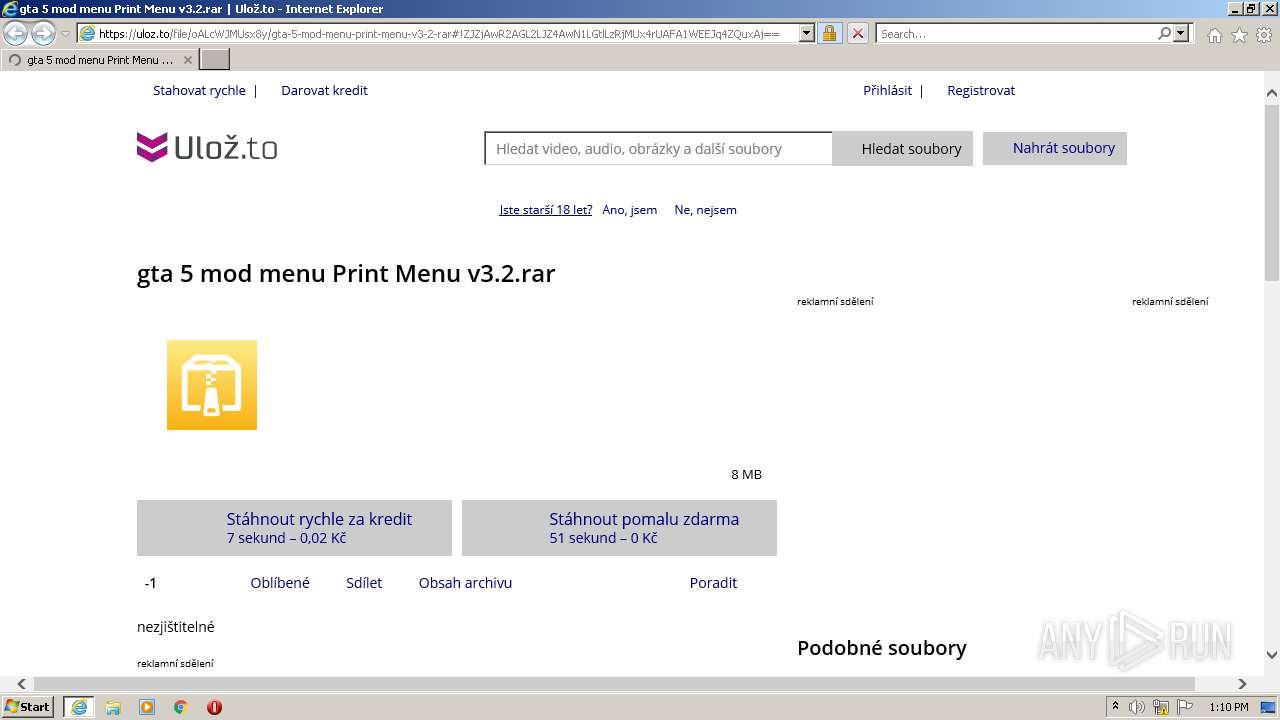1280x720 pixels.
Task: Expand the address bar autocomplete dropdown arrow
Action: 807,33
